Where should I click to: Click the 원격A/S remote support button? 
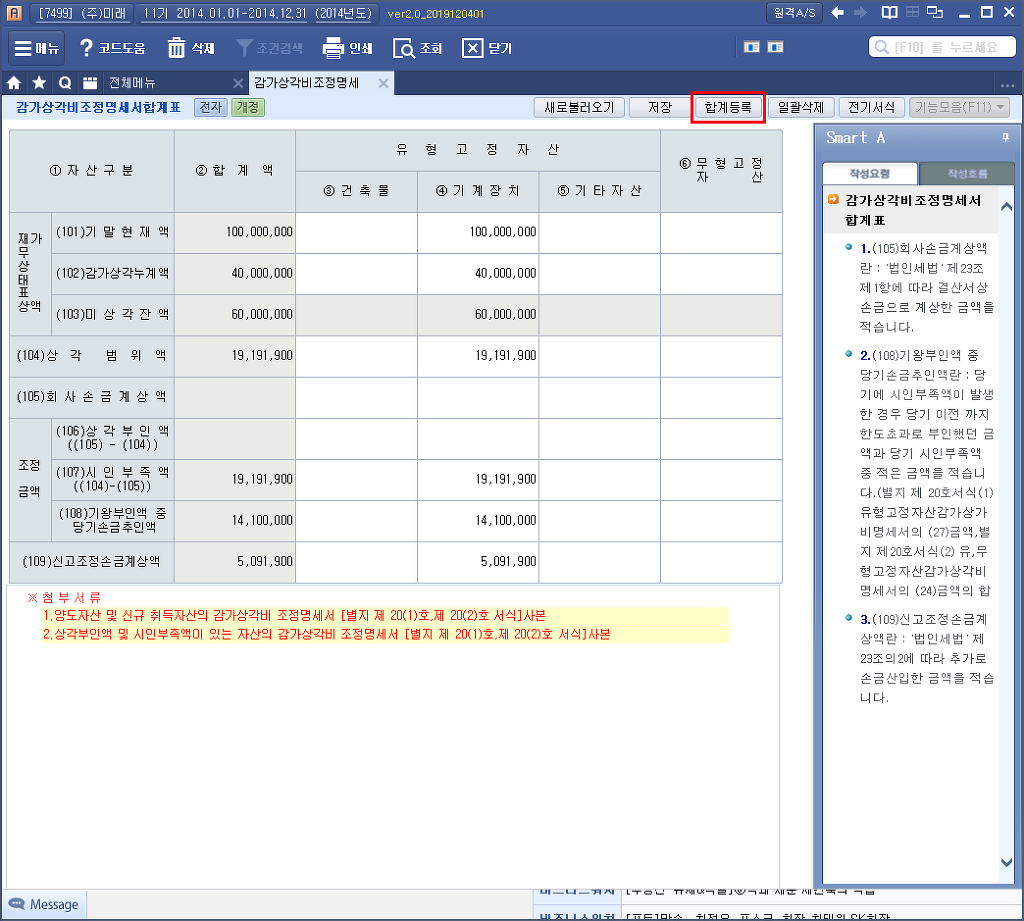pyautogui.click(x=794, y=12)
